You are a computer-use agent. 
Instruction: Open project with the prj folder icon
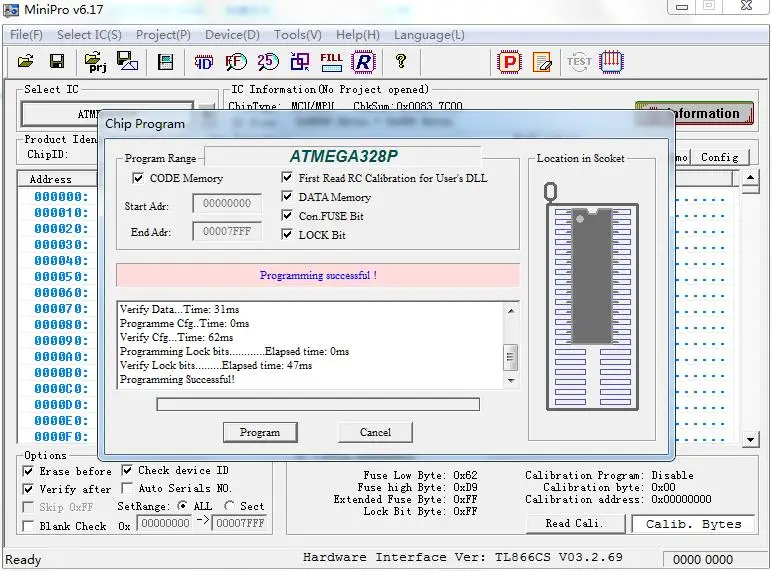tap(97, 62)
